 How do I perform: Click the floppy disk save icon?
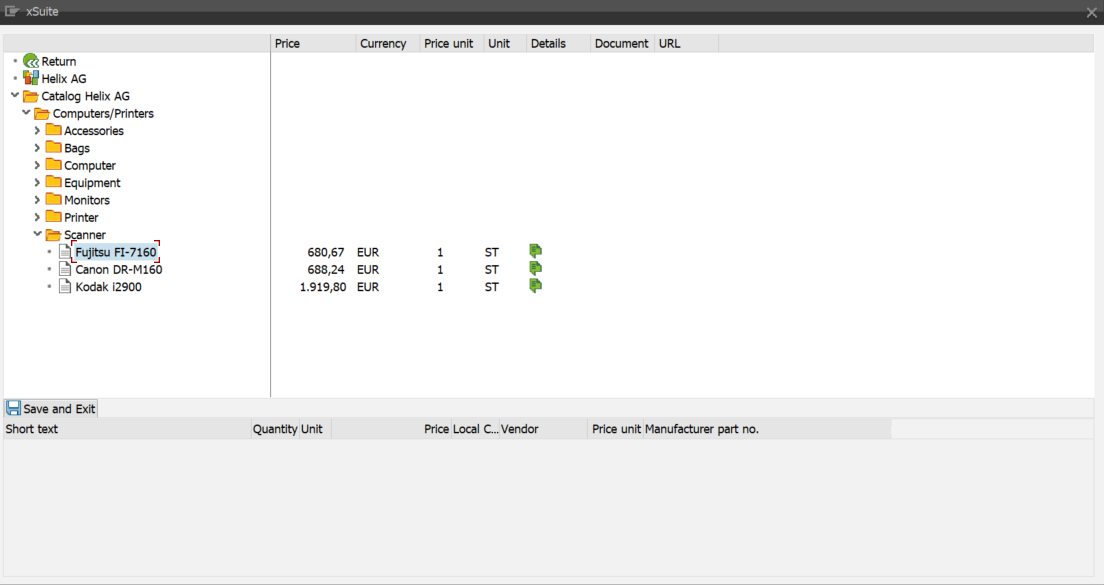click(13, 407)
